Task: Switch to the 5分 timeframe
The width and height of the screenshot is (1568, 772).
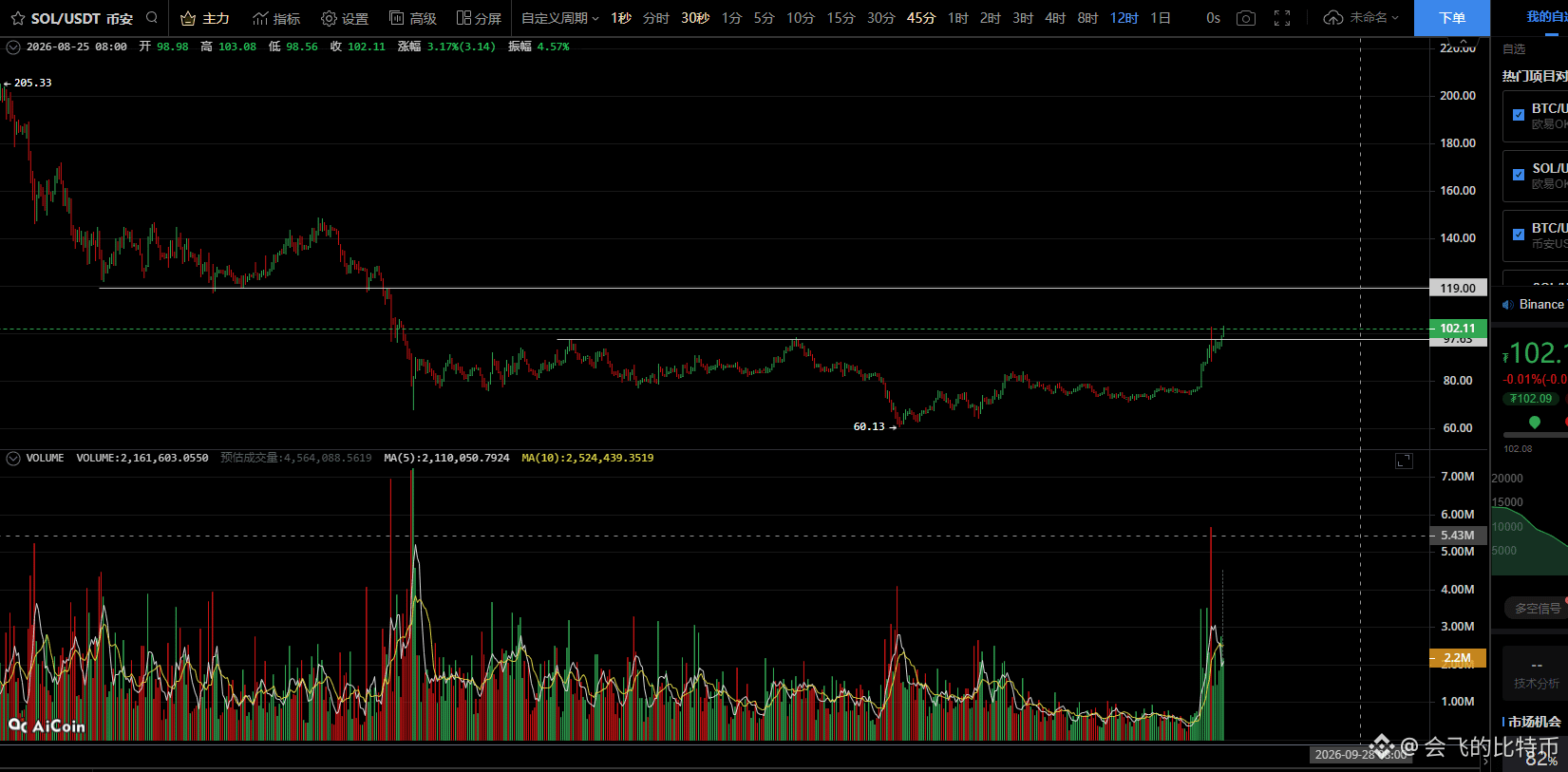Action: point(765,18)
